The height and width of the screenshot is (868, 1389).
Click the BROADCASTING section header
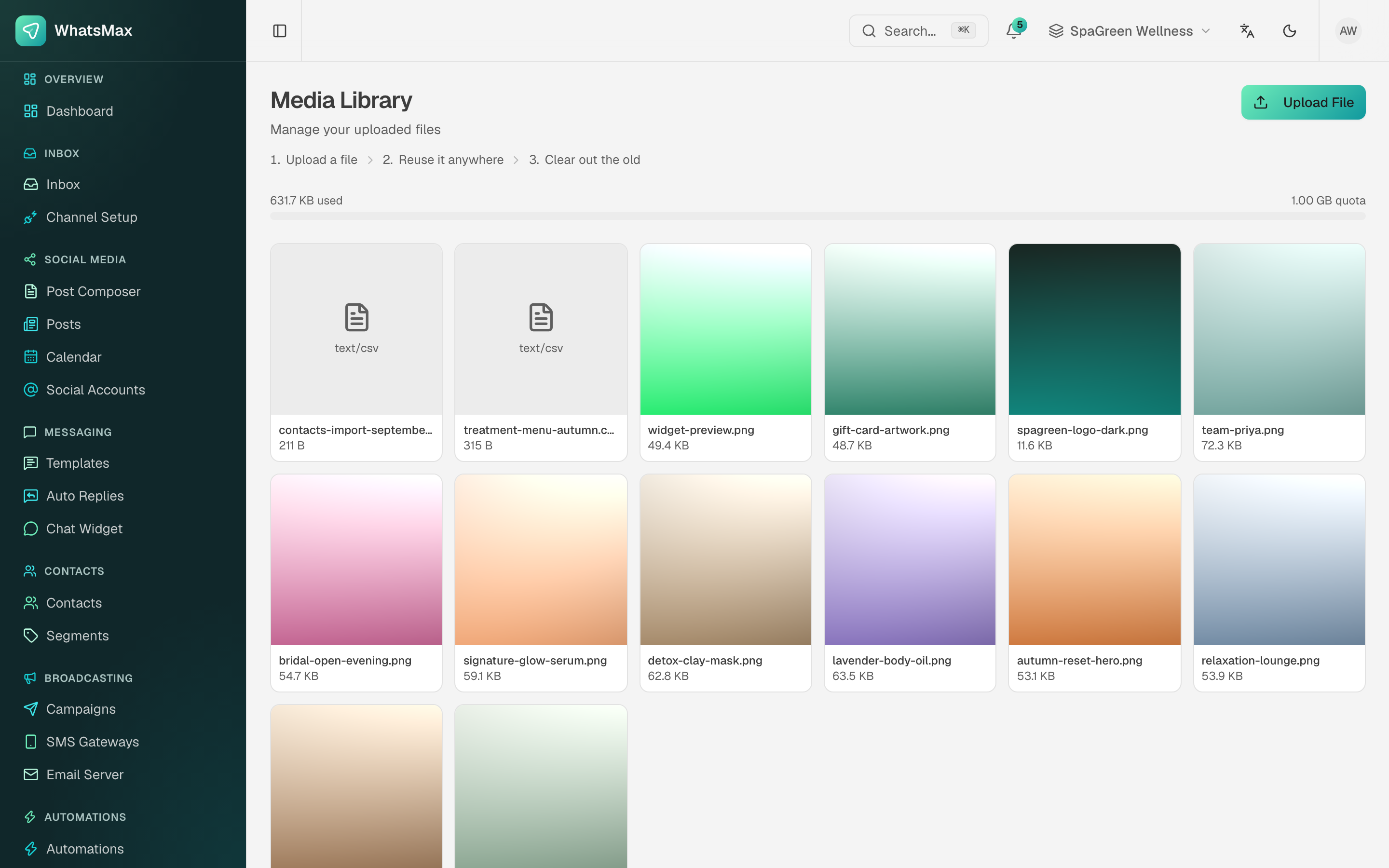[x=88, y=678]
